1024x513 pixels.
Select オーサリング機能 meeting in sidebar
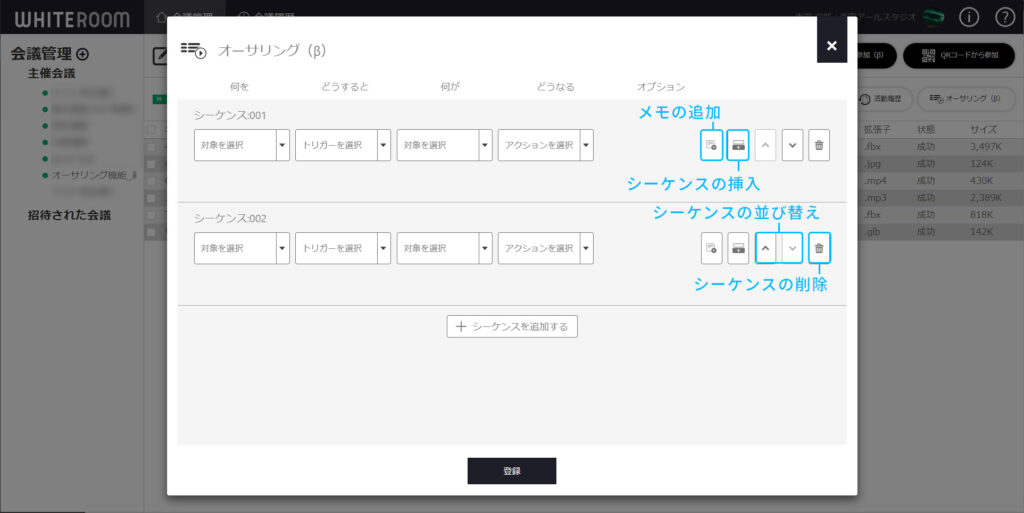93,175
